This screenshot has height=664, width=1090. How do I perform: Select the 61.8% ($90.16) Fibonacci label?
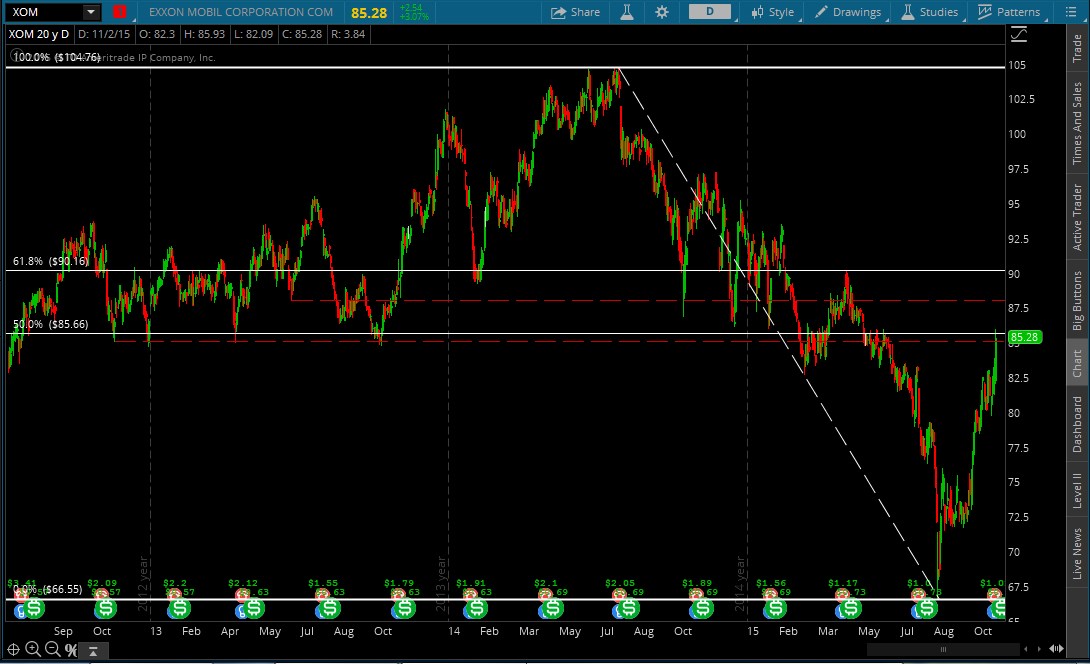coord(51,261)
